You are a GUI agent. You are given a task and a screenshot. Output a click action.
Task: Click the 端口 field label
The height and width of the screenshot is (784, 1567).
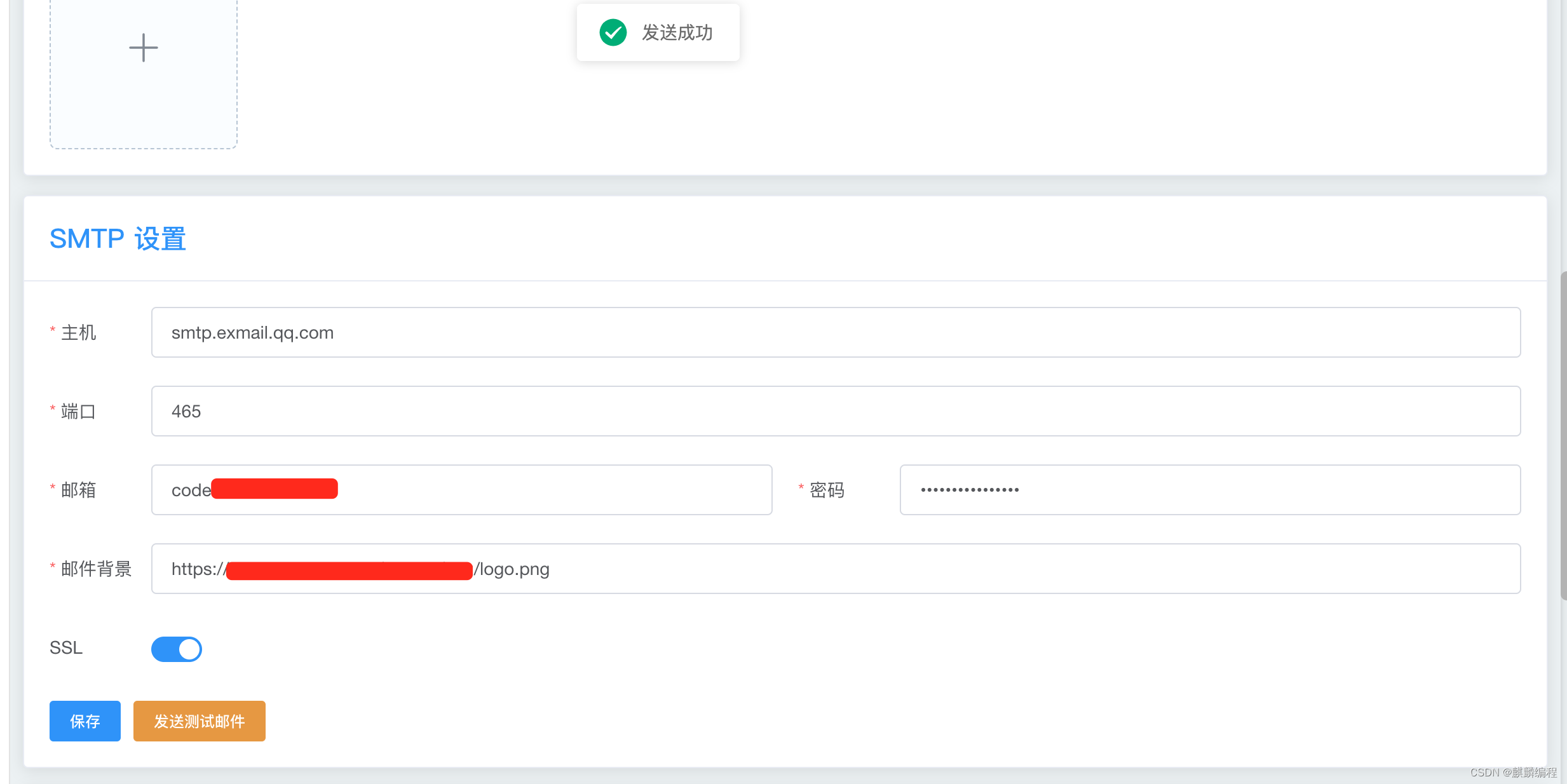pyautogui.click(x=78, y=411)
